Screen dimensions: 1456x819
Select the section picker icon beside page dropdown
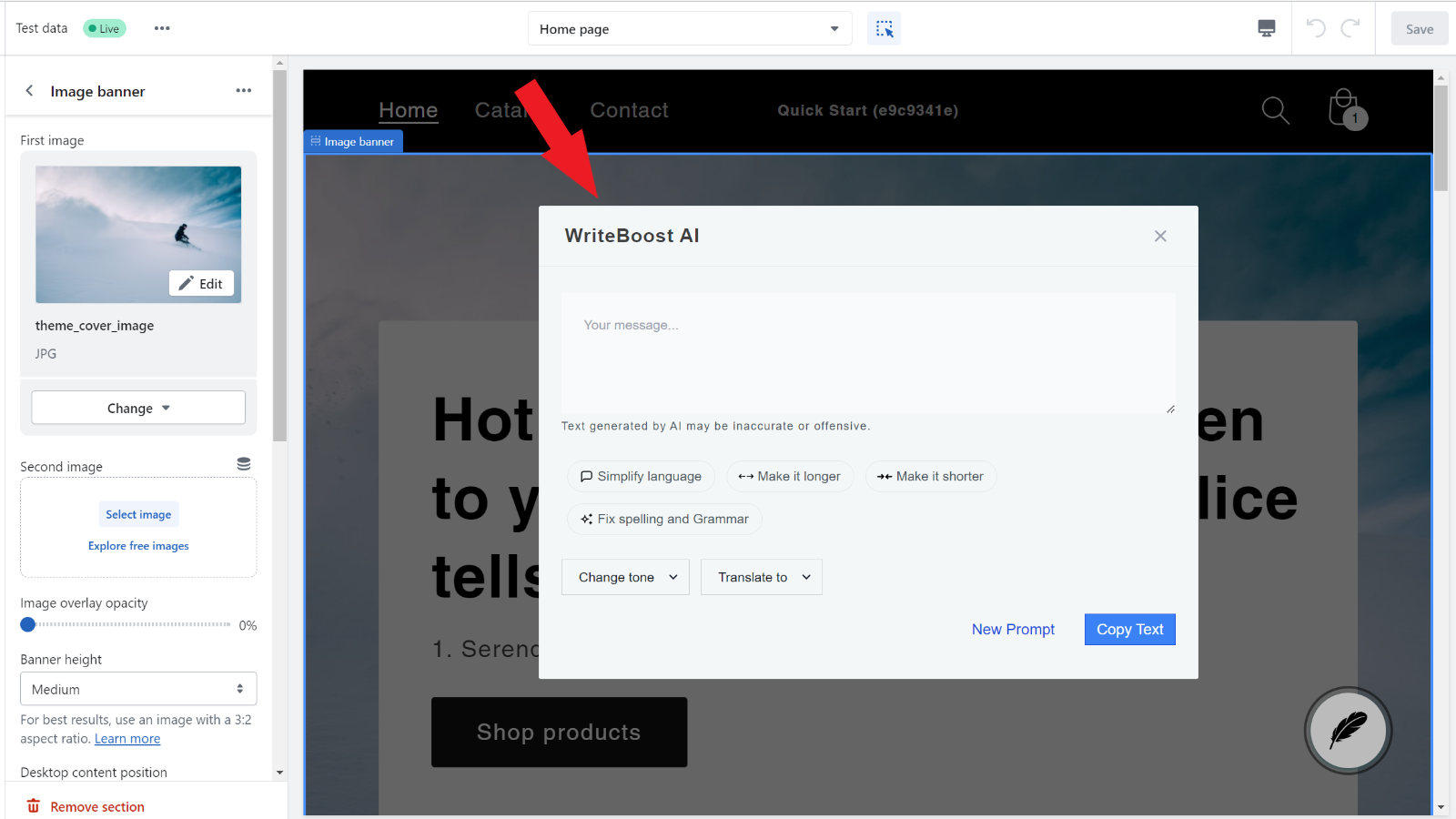[x=883, y=28]
